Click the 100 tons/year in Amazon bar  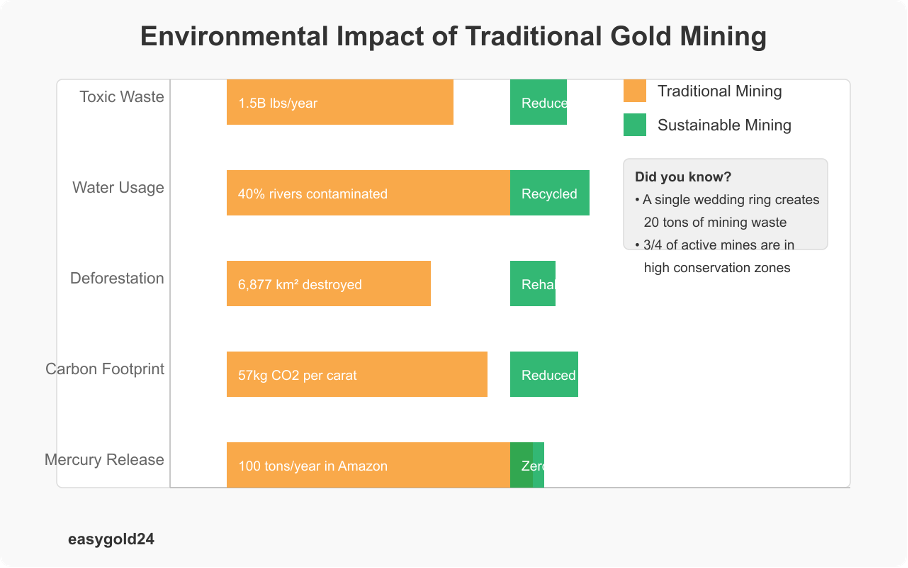pos(368,465)
